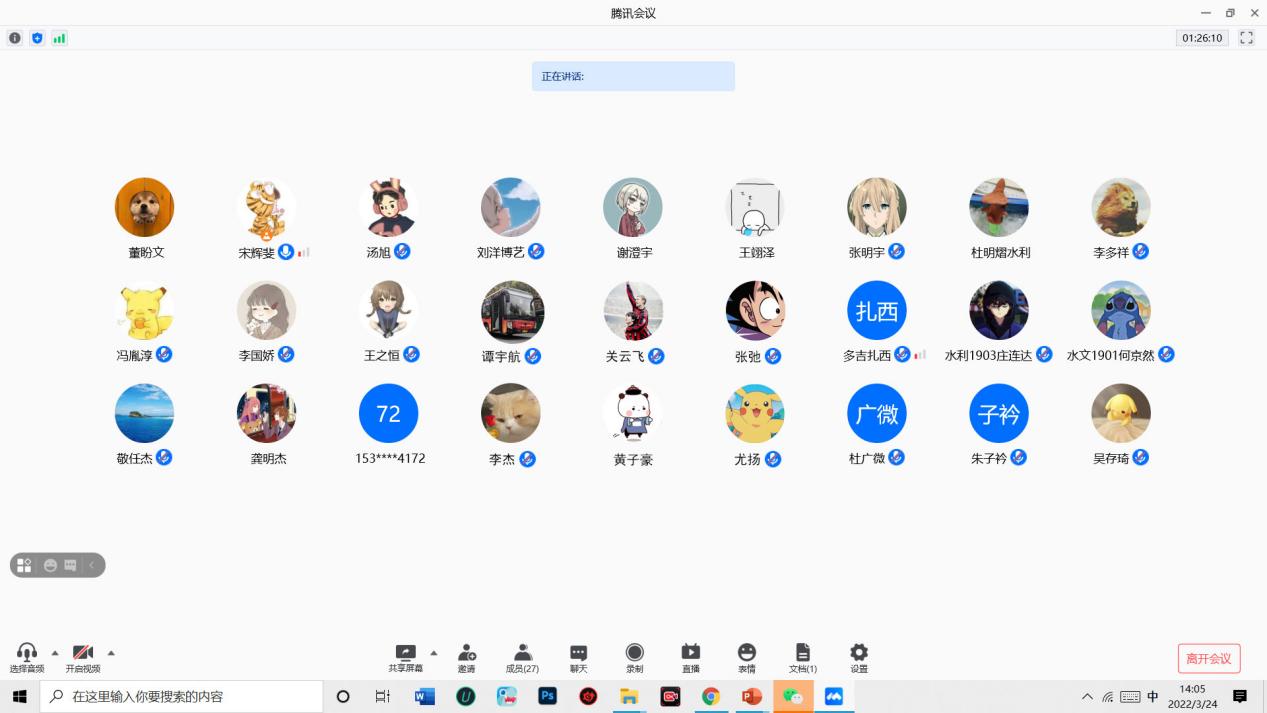Click 共享屏幕 to share screen
This screenshot has width=1267, height=713.
point(405,657)
